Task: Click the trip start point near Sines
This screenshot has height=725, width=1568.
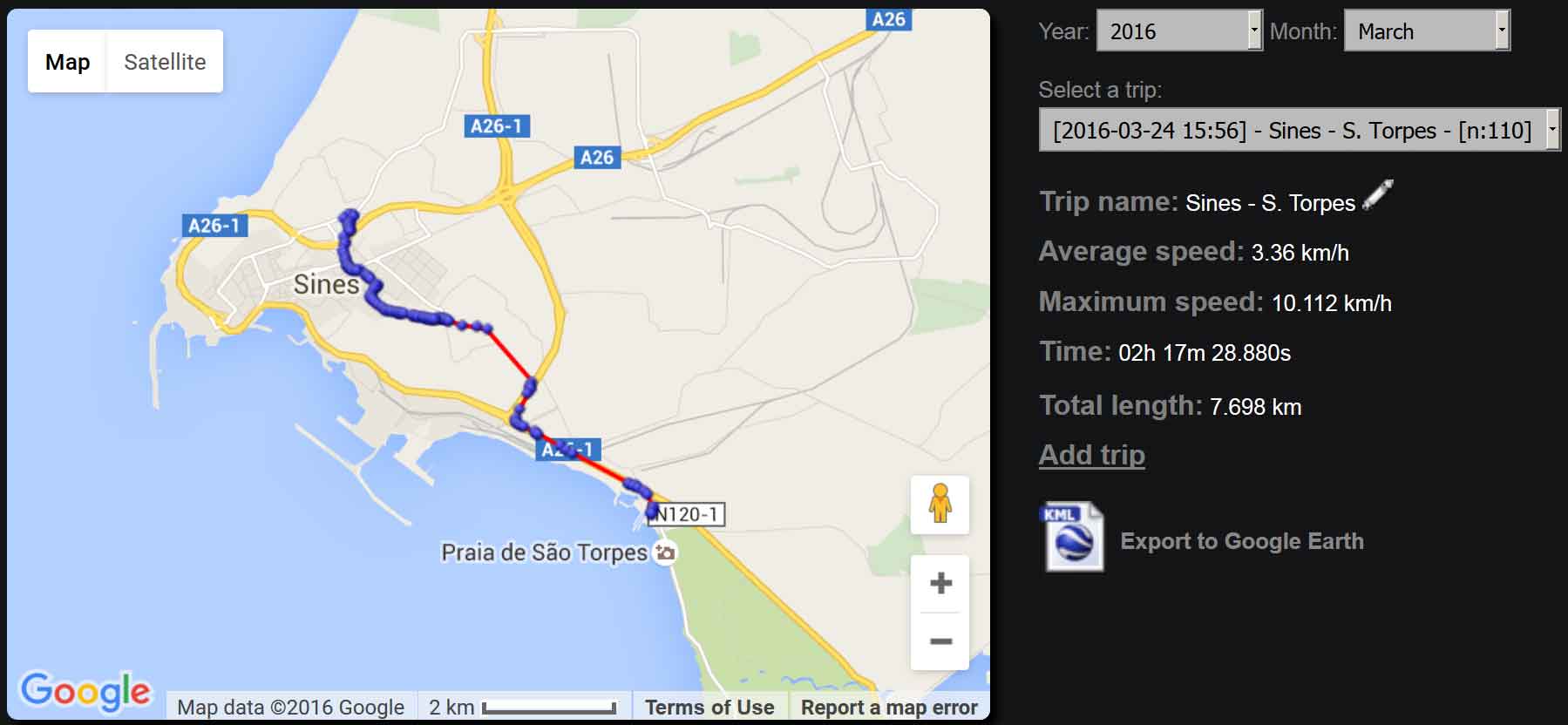Action: [350, 216]
